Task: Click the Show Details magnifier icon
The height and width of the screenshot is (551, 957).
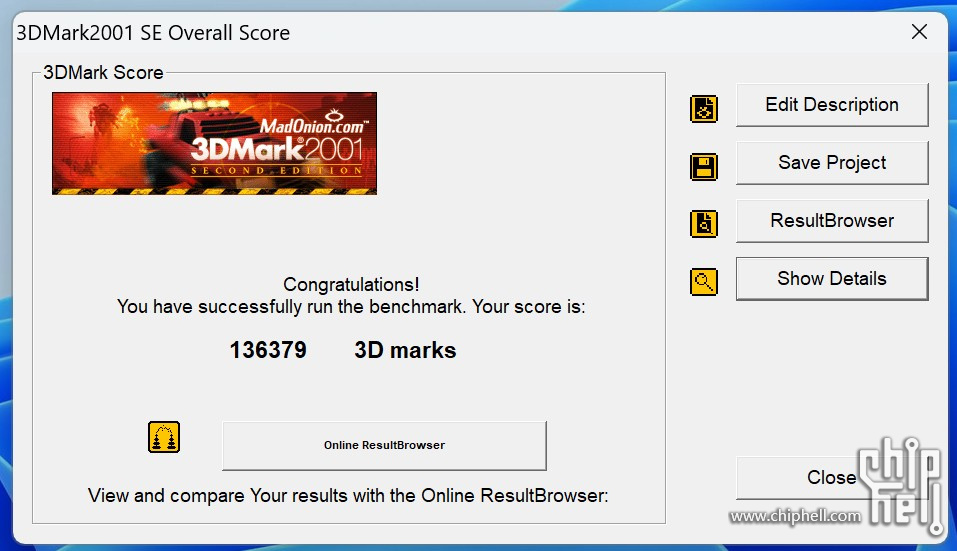Action: (x=704, y=282)
